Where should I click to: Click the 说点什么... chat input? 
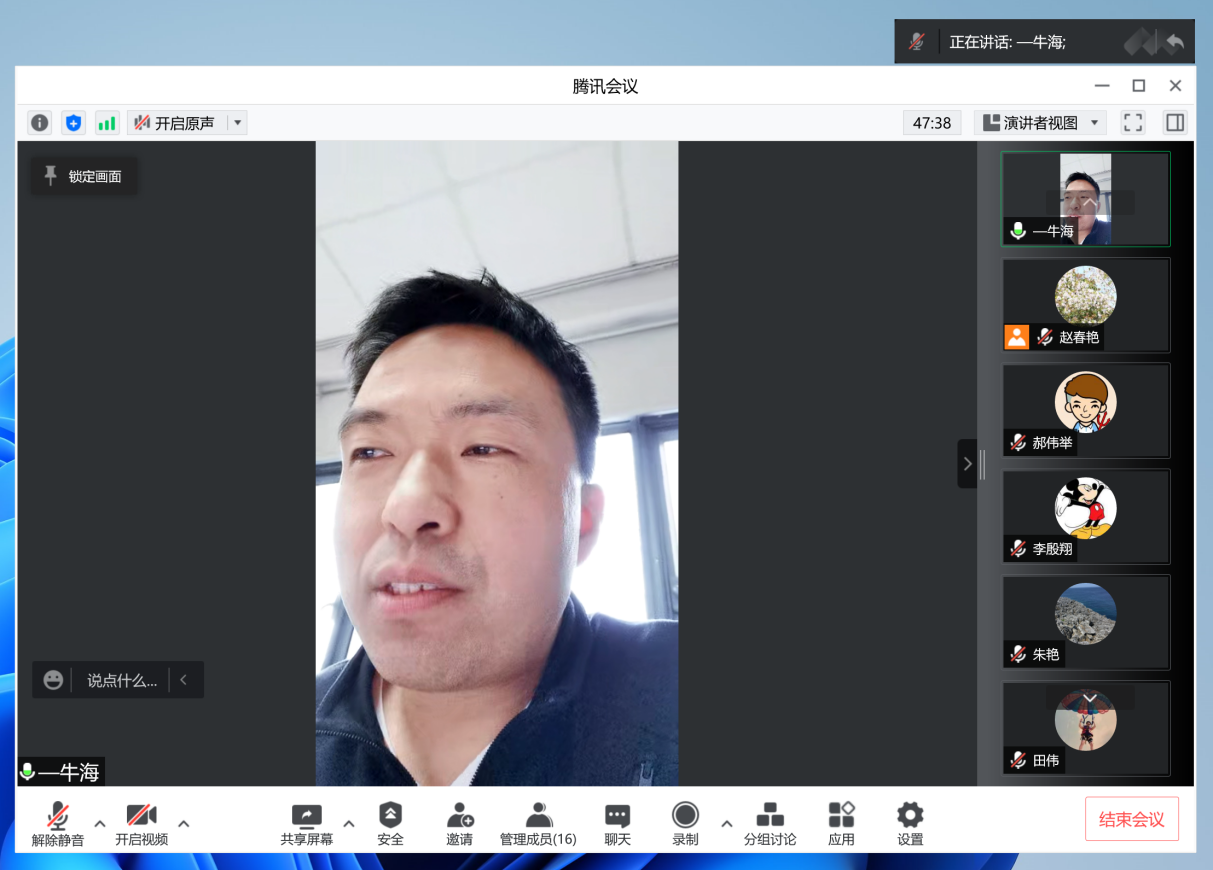(122, 681)
